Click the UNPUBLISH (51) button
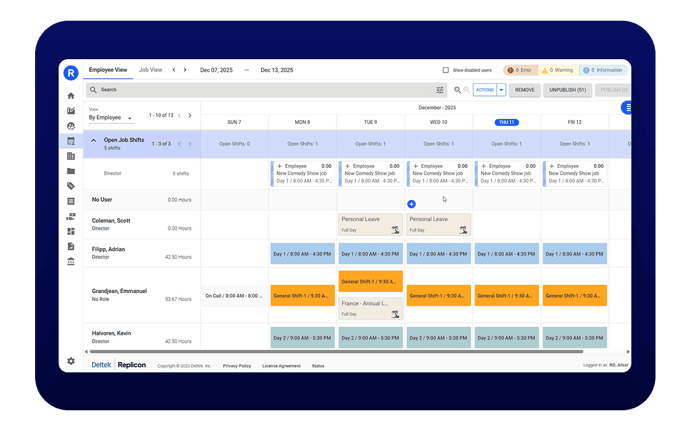Screen dimensions: 690x431 pos(567,90)
